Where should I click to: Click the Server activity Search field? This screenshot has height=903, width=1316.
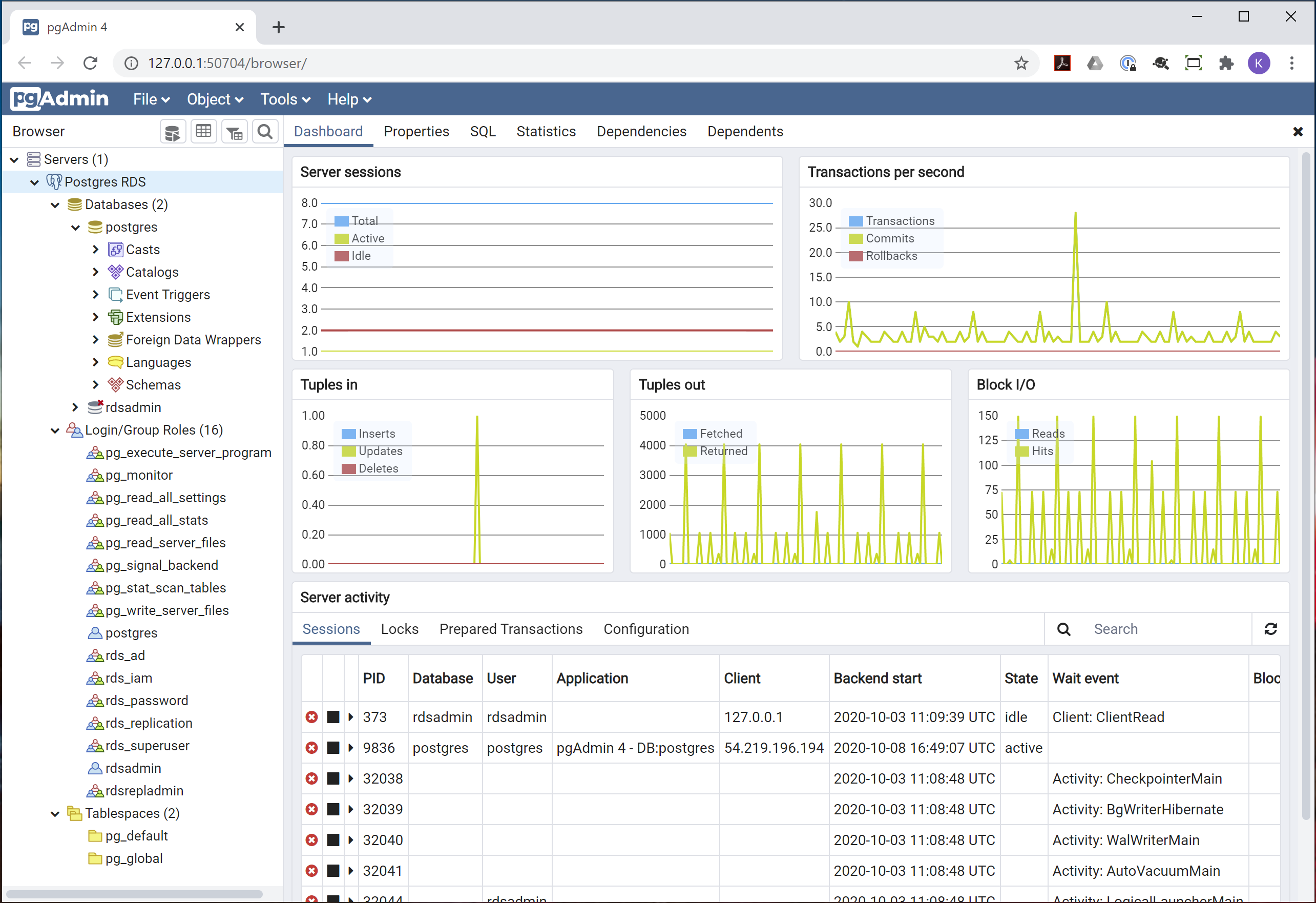tap(1166, 629)
